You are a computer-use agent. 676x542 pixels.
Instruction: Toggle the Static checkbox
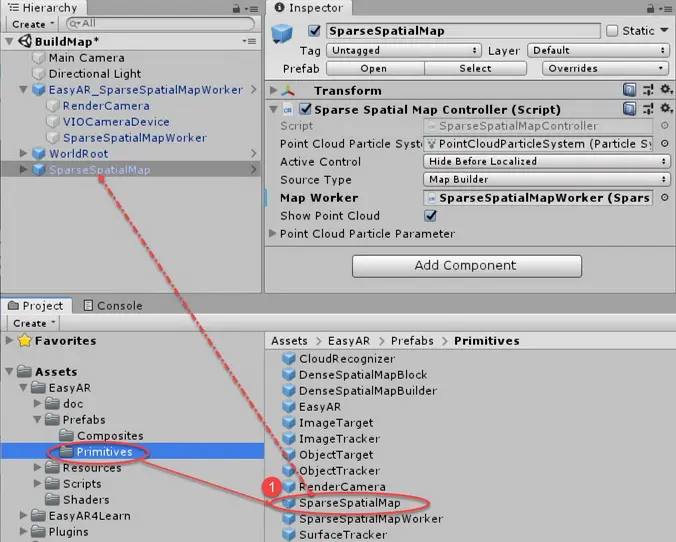(612, 31)
